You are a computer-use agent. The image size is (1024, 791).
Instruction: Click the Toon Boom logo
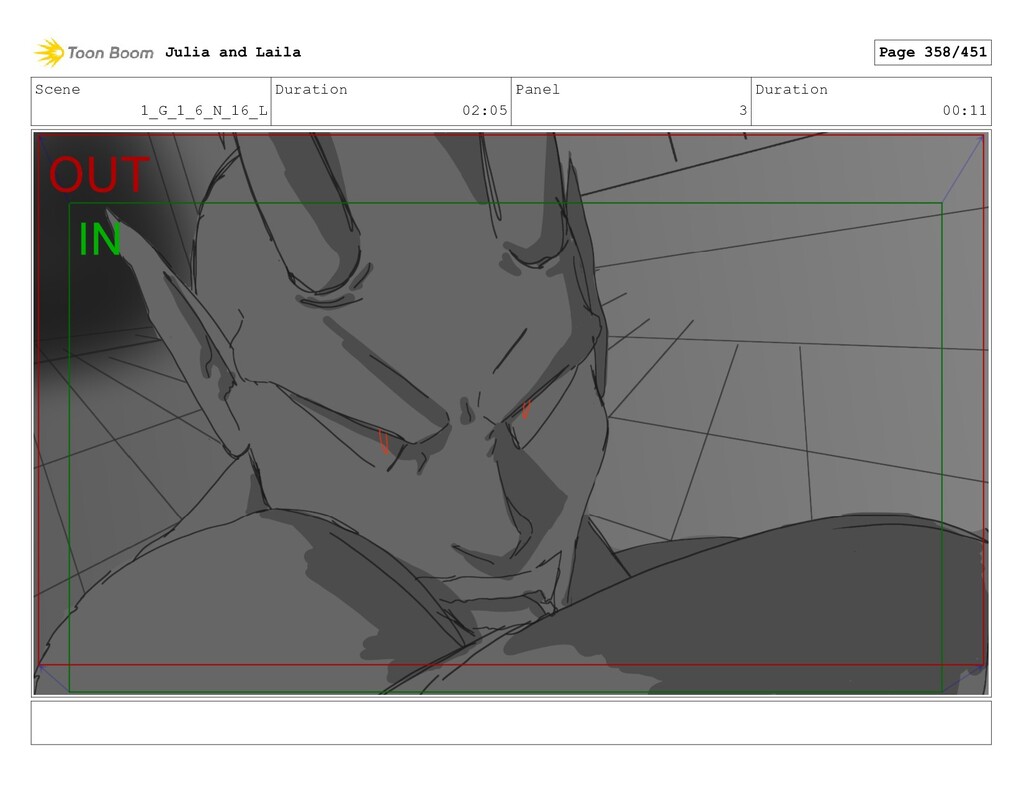click(93, 52)
